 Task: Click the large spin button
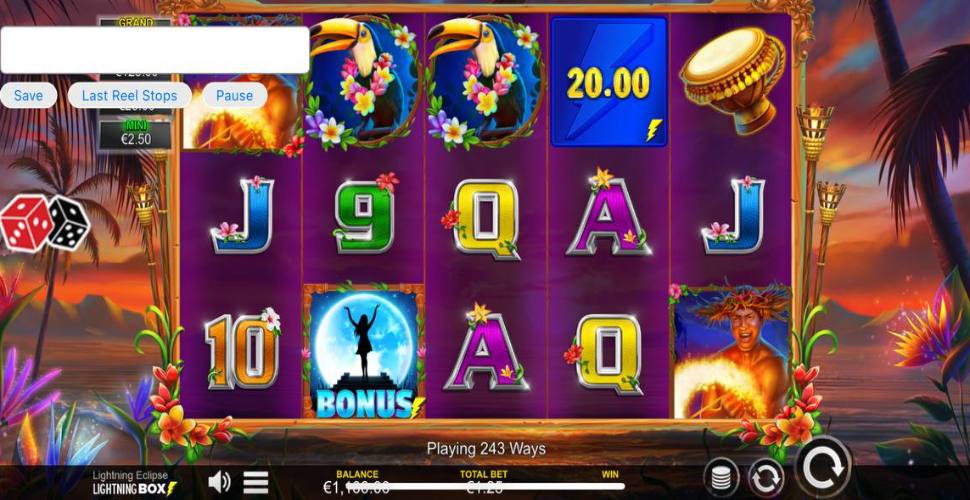click(823, 468)
